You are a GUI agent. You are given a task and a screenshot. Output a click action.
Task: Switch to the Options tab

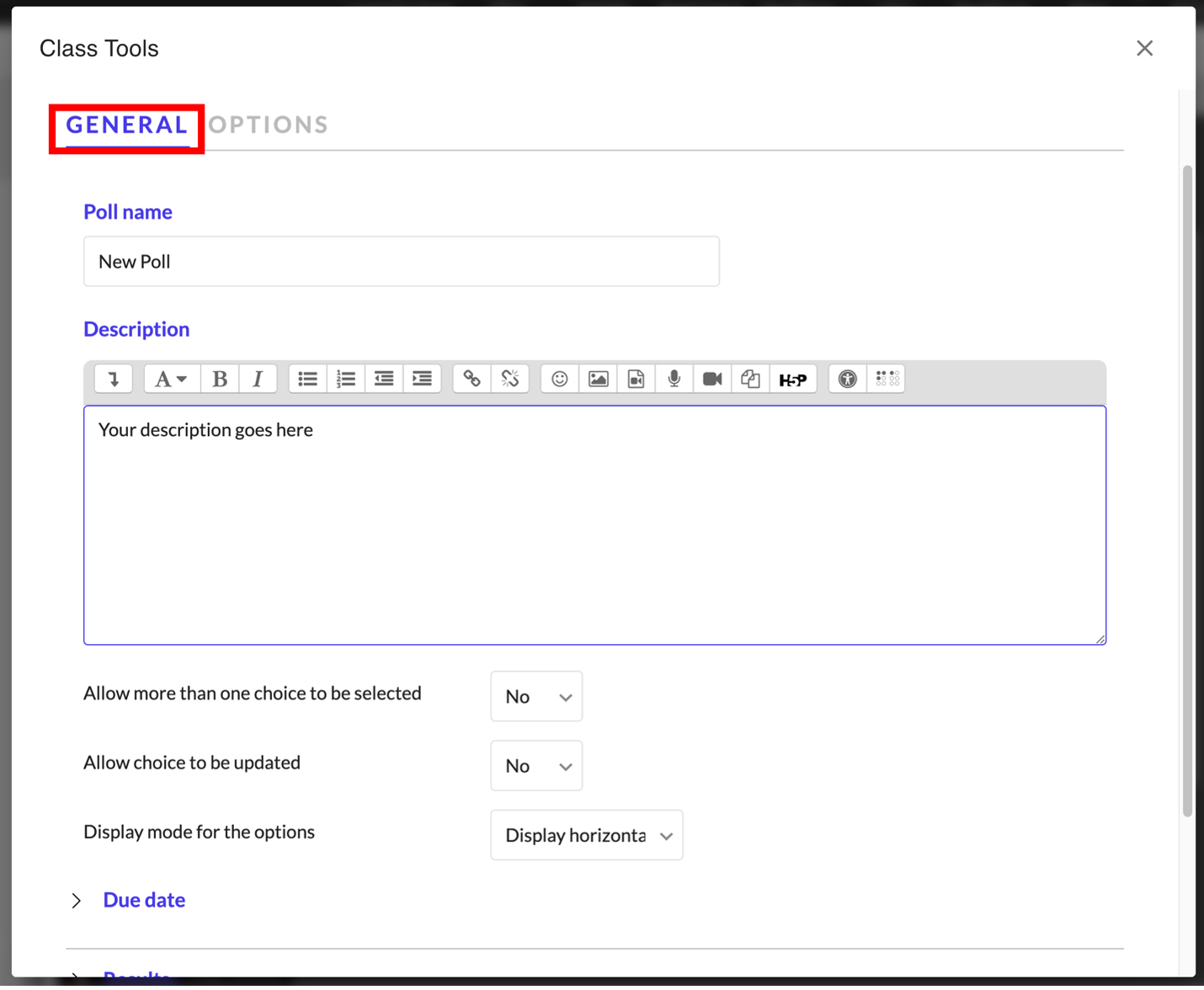click(269, 125)
